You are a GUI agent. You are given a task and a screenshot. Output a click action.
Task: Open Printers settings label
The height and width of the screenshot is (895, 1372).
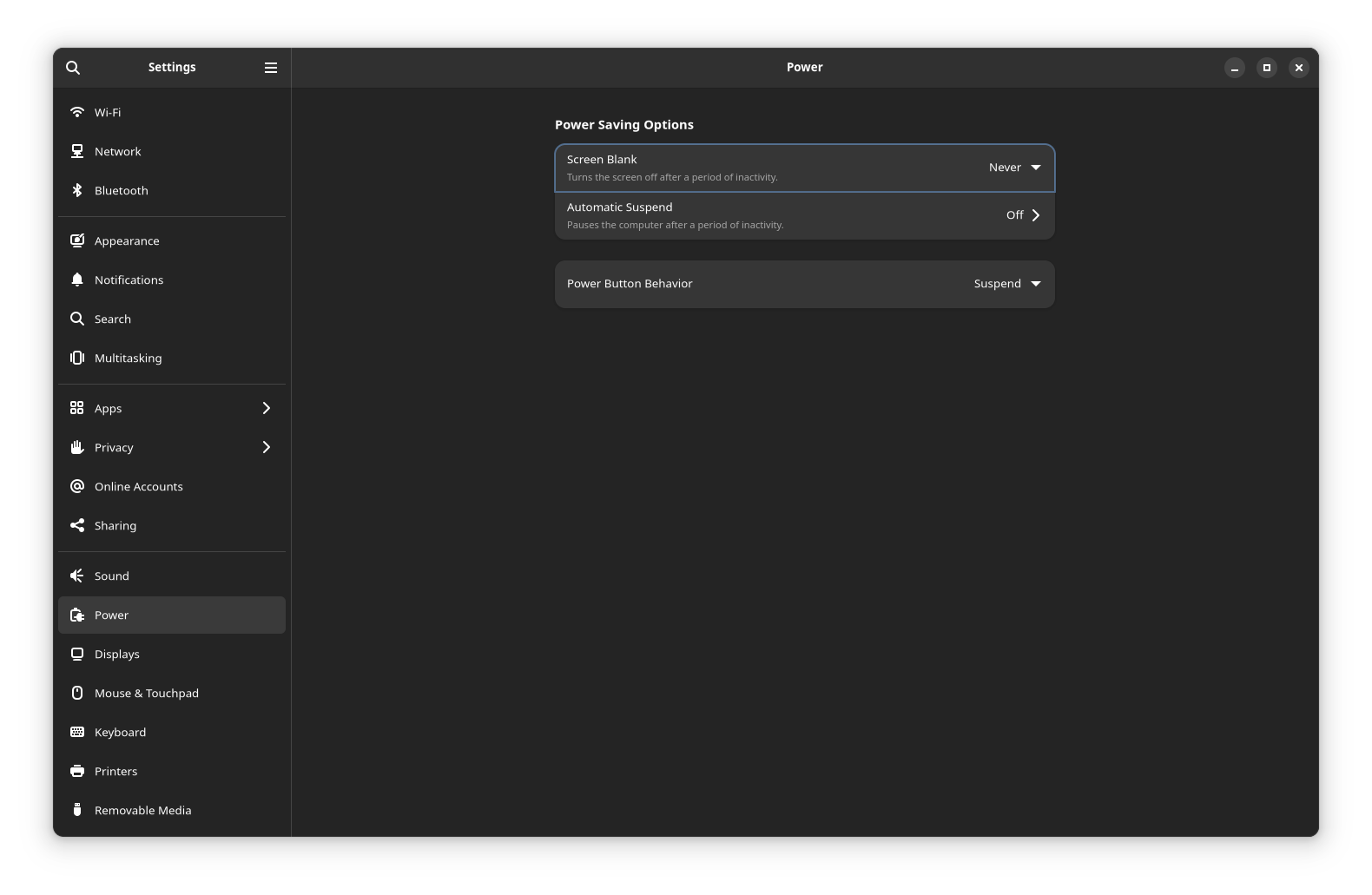(116, 771)
